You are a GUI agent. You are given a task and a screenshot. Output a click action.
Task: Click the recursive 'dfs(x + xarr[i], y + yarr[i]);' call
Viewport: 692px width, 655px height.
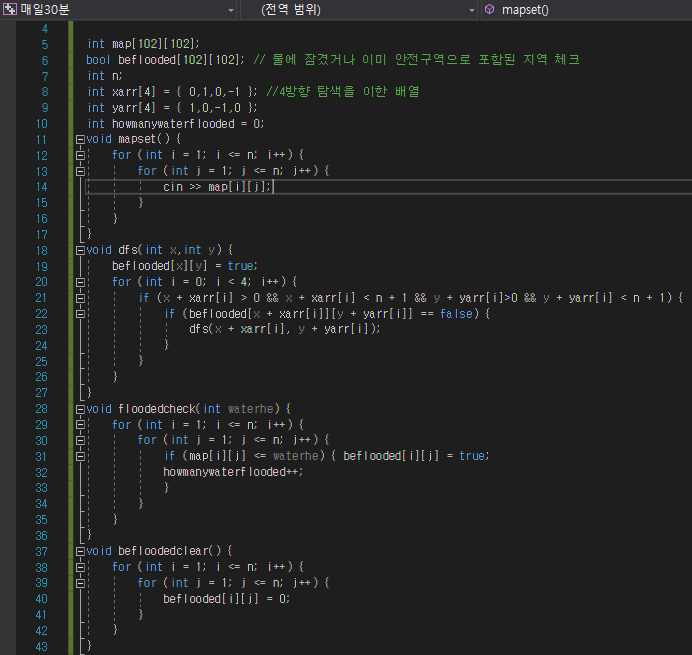pyautogui.click(x=285, y=329)
